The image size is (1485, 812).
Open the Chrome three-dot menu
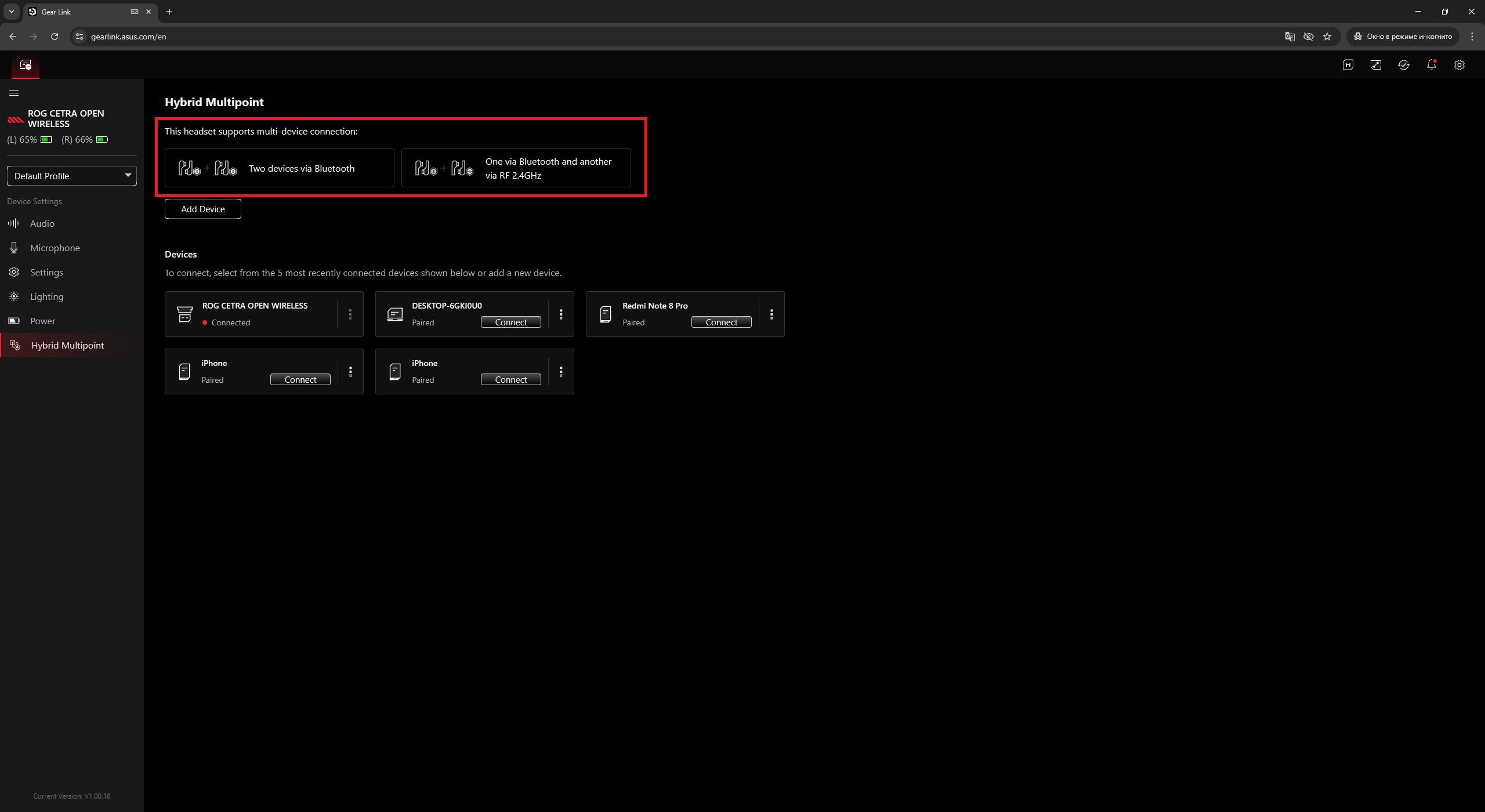(x=1472, y=37)
